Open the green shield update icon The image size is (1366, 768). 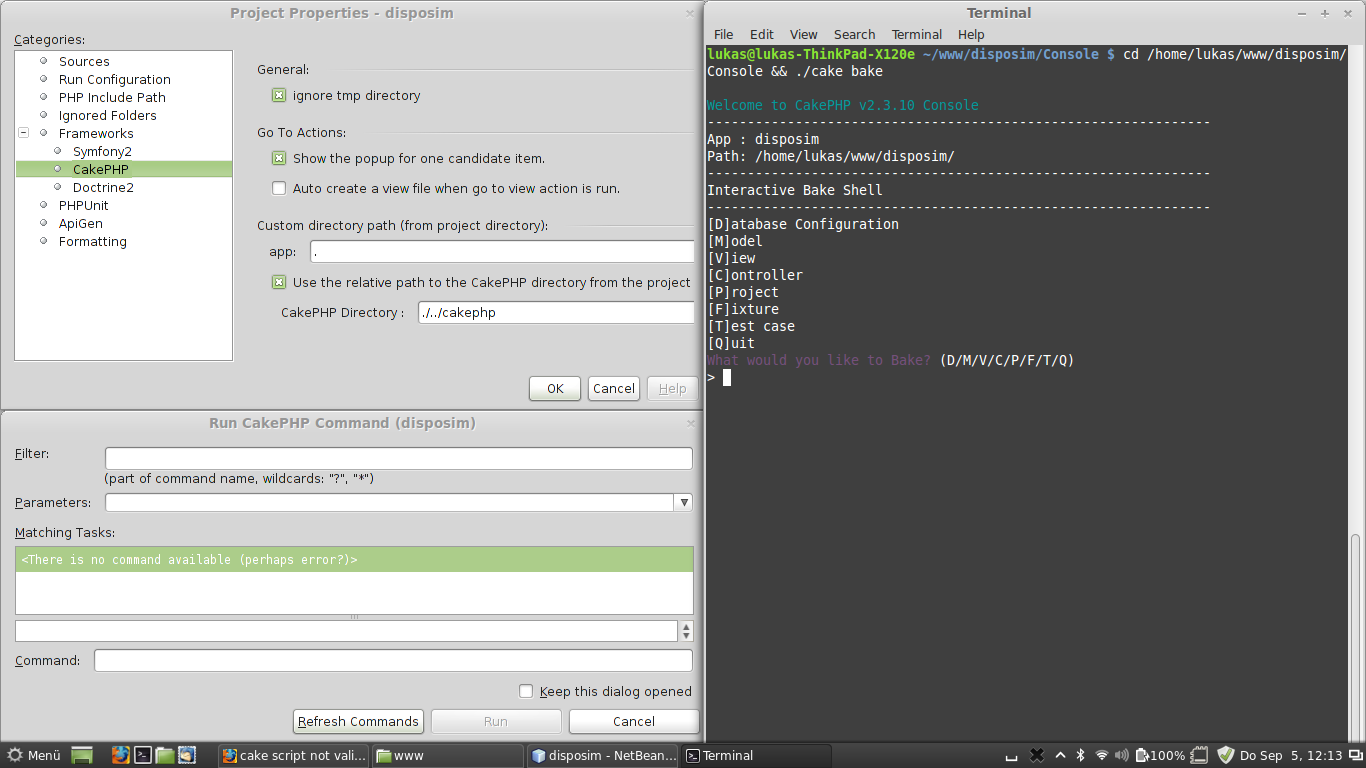point(1226,755)
